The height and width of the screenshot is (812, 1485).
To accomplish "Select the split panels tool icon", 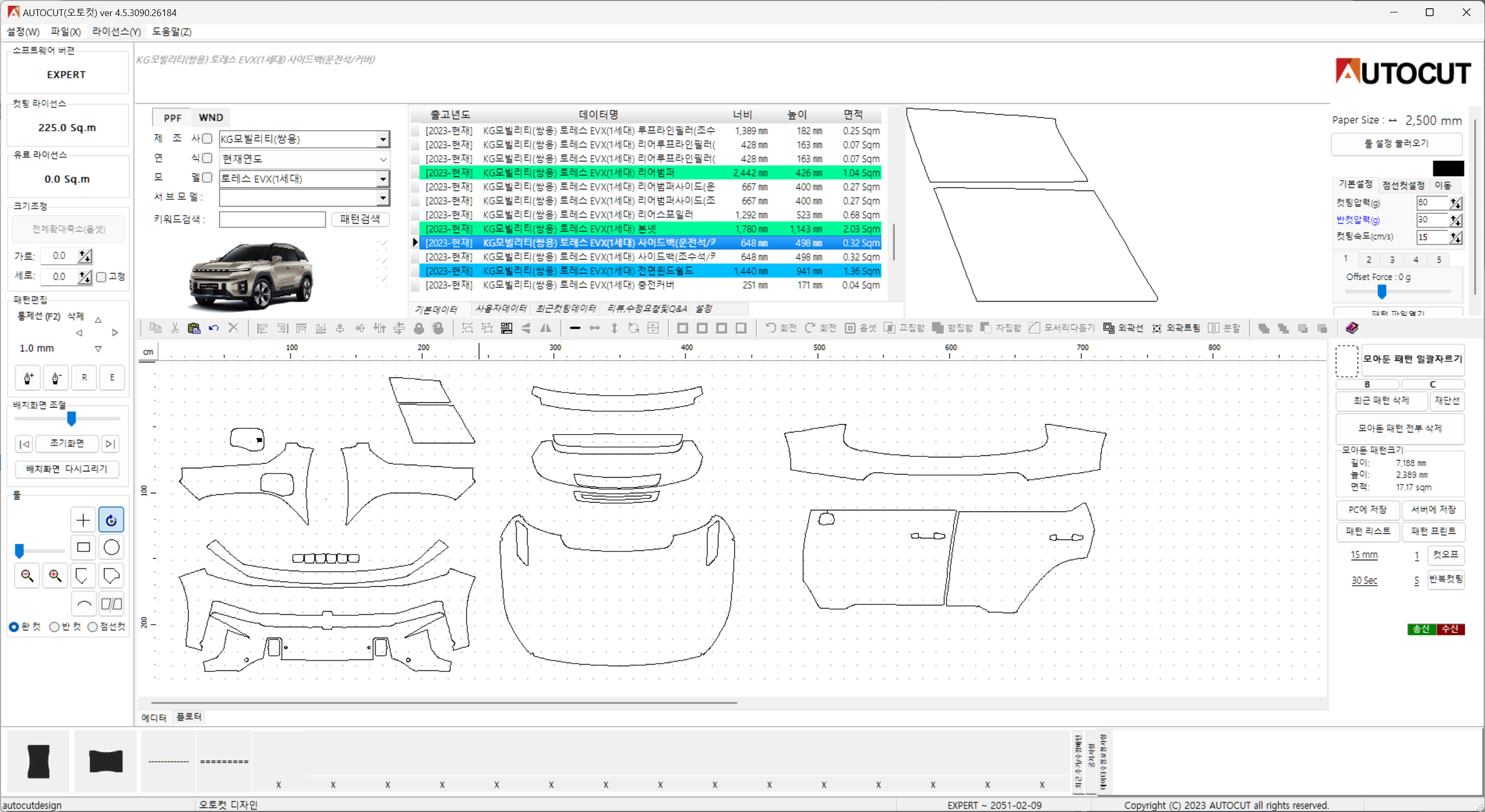I will [111, 604].
